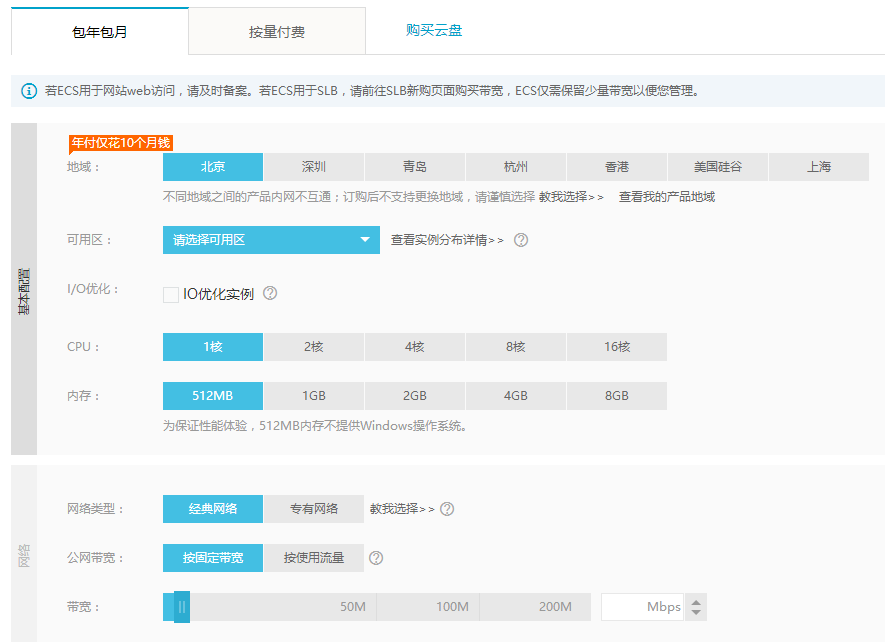Click the bandwidth Mbps input field
The height and width of the screenshot is (642, 885).
[640, 607]
